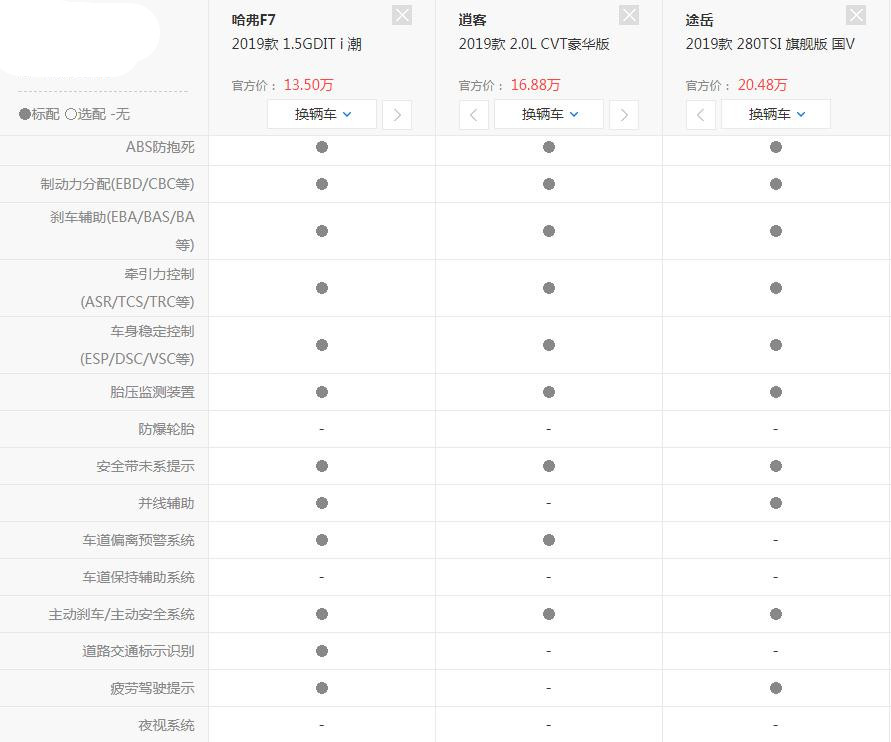The width and height of the screenshot is (891, 742).
Task: Click 哈弗F7 standard dot for 刹车辅助
Action: pyautogui.click(x=322, y=231)
